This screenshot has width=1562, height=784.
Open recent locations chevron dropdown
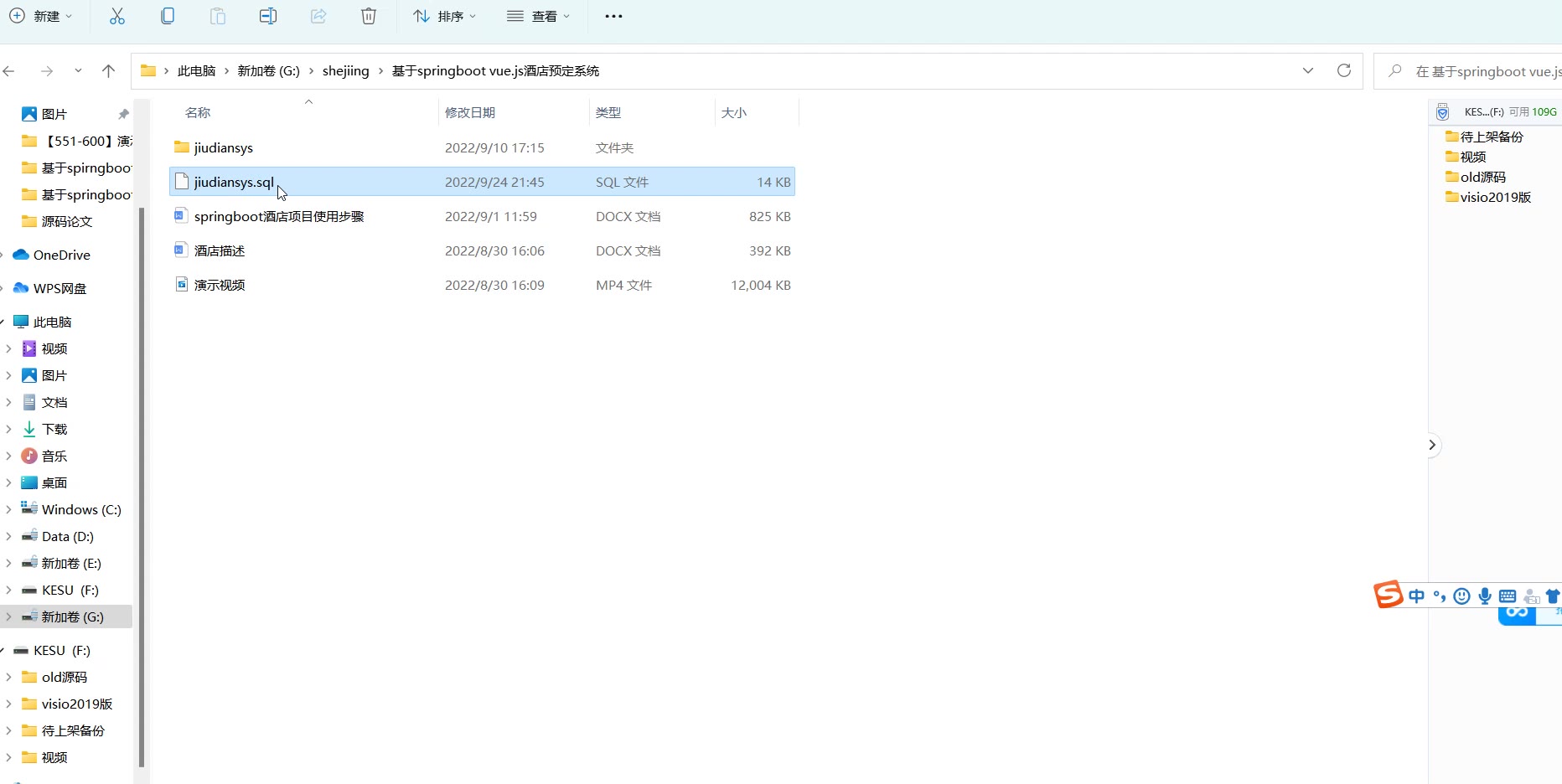(78, 71)
